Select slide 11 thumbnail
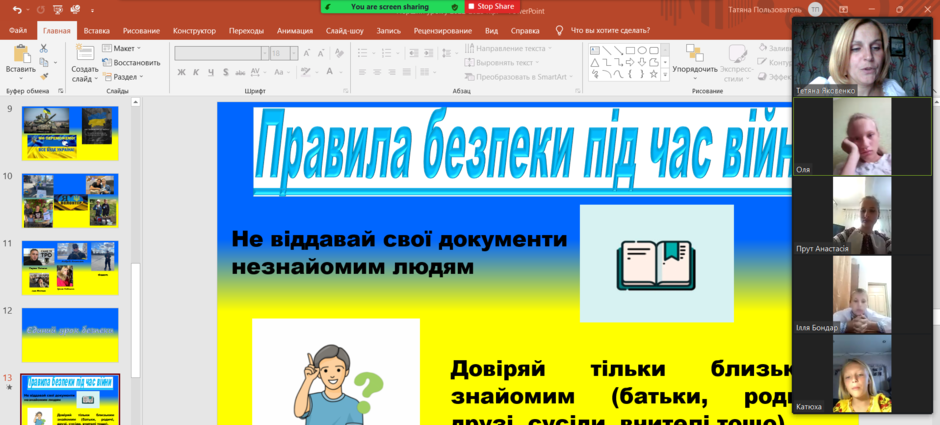Viewport: 940px width, 425px height. pyautogui.click(x=70, y=268)
